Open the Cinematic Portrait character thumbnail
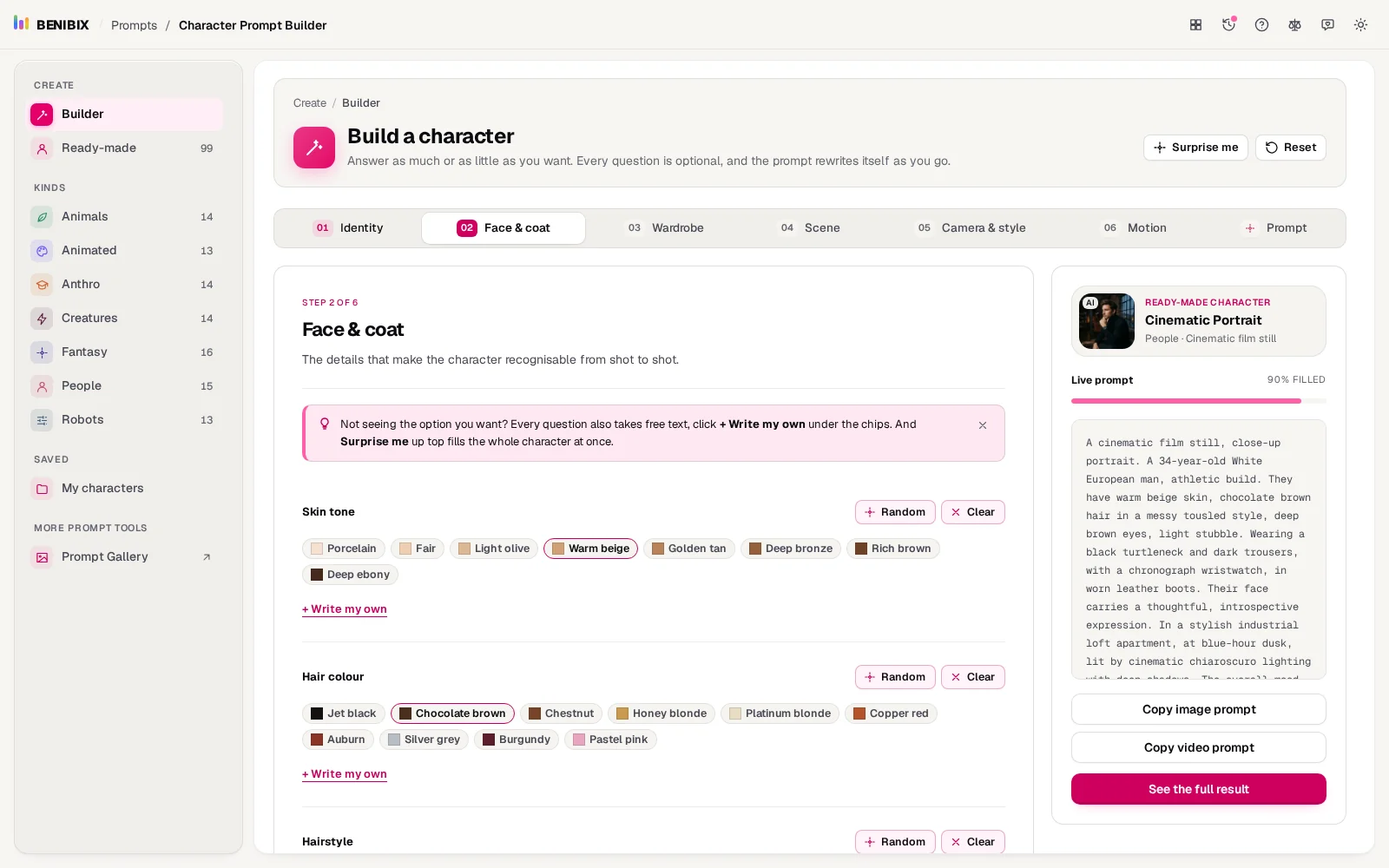 point(1107,321)
